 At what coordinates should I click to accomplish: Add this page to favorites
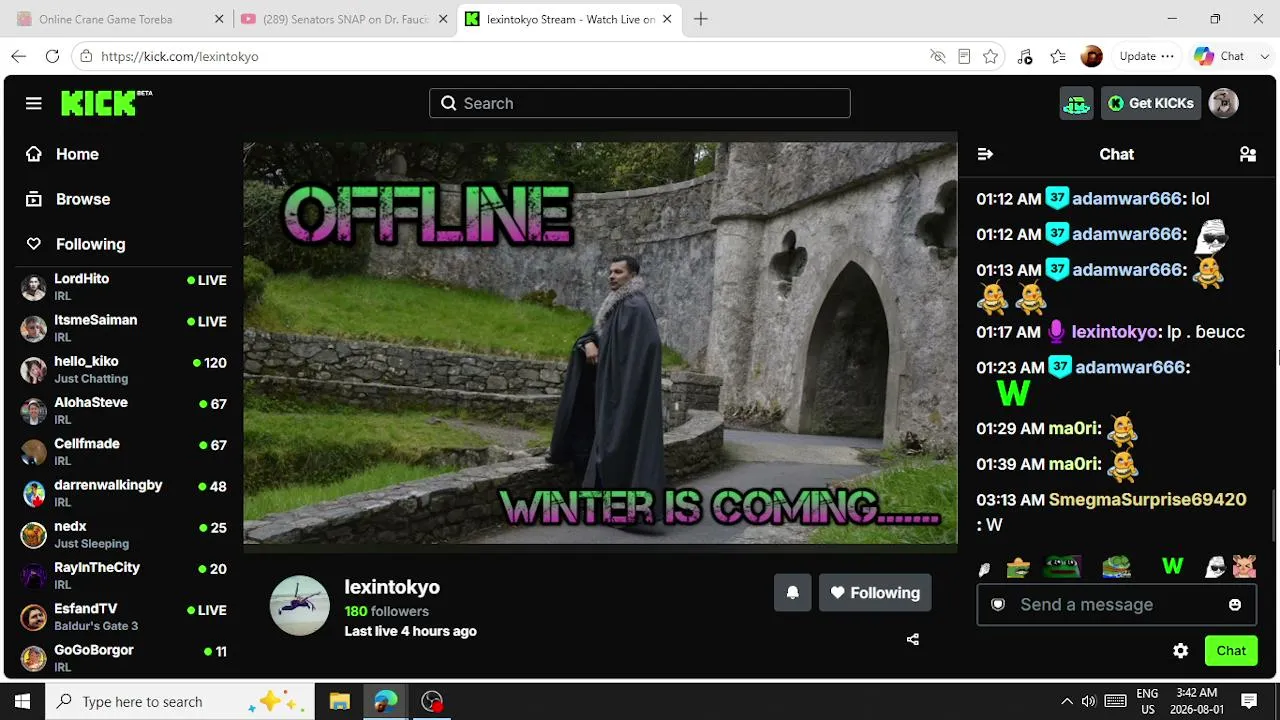click(x=990, y=56)
